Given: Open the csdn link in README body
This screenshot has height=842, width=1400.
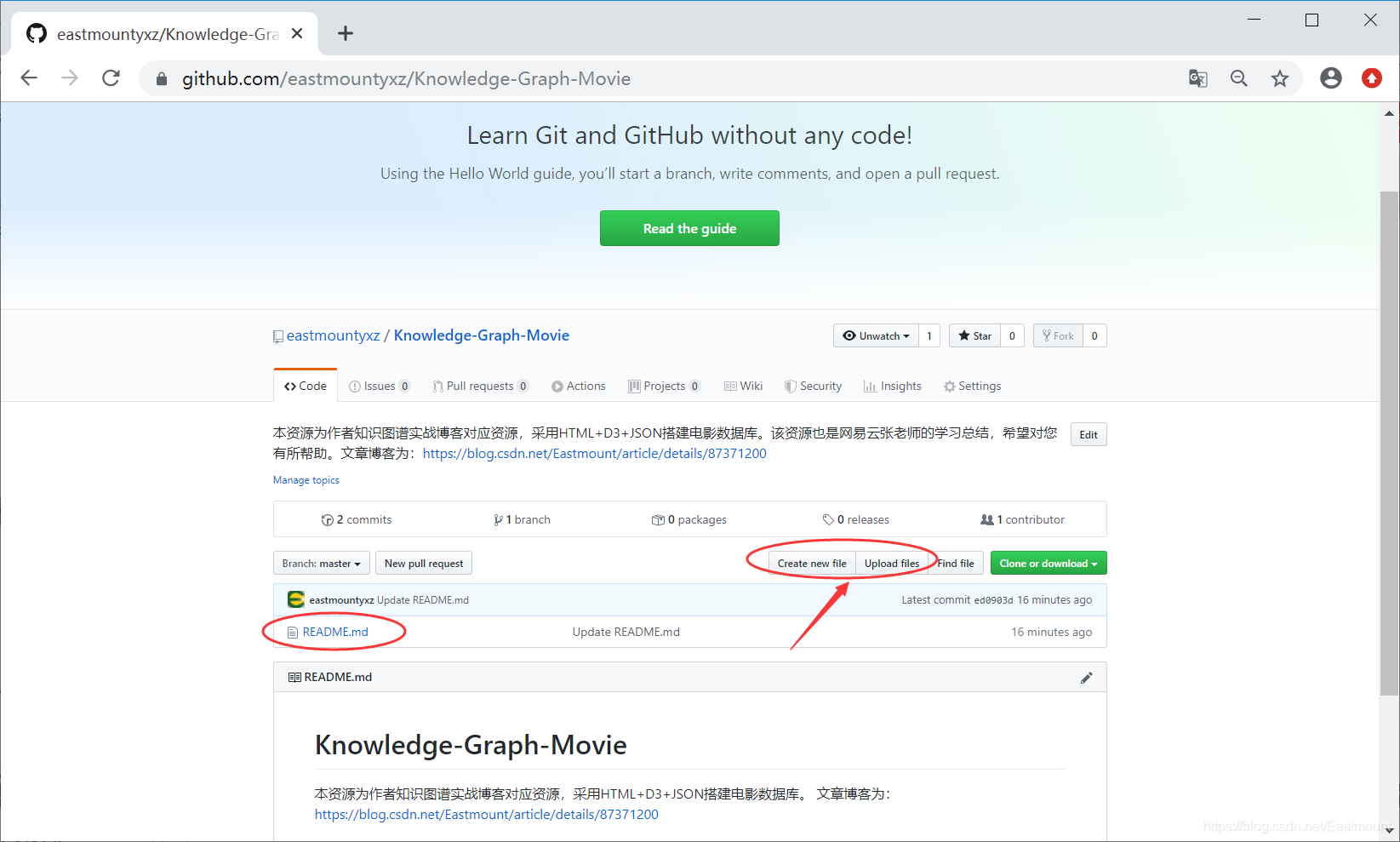Looking at the screenshot, I should pyautogui.click(x=487, y=814).
